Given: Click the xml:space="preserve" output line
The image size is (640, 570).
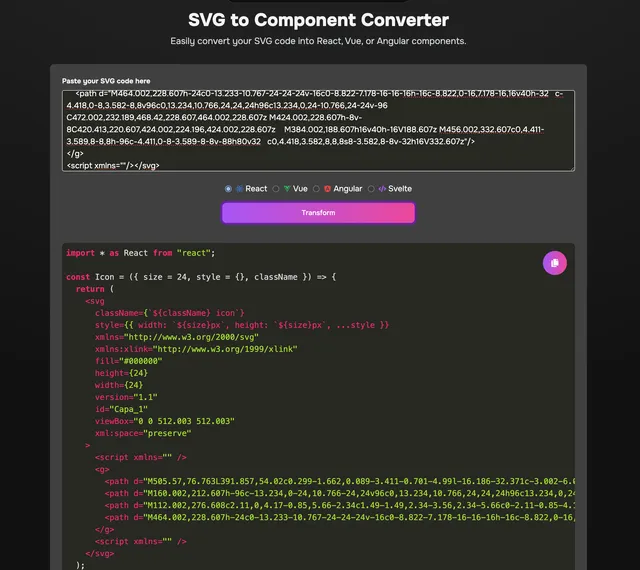Looking at the screenshot, I should (143, 433).
